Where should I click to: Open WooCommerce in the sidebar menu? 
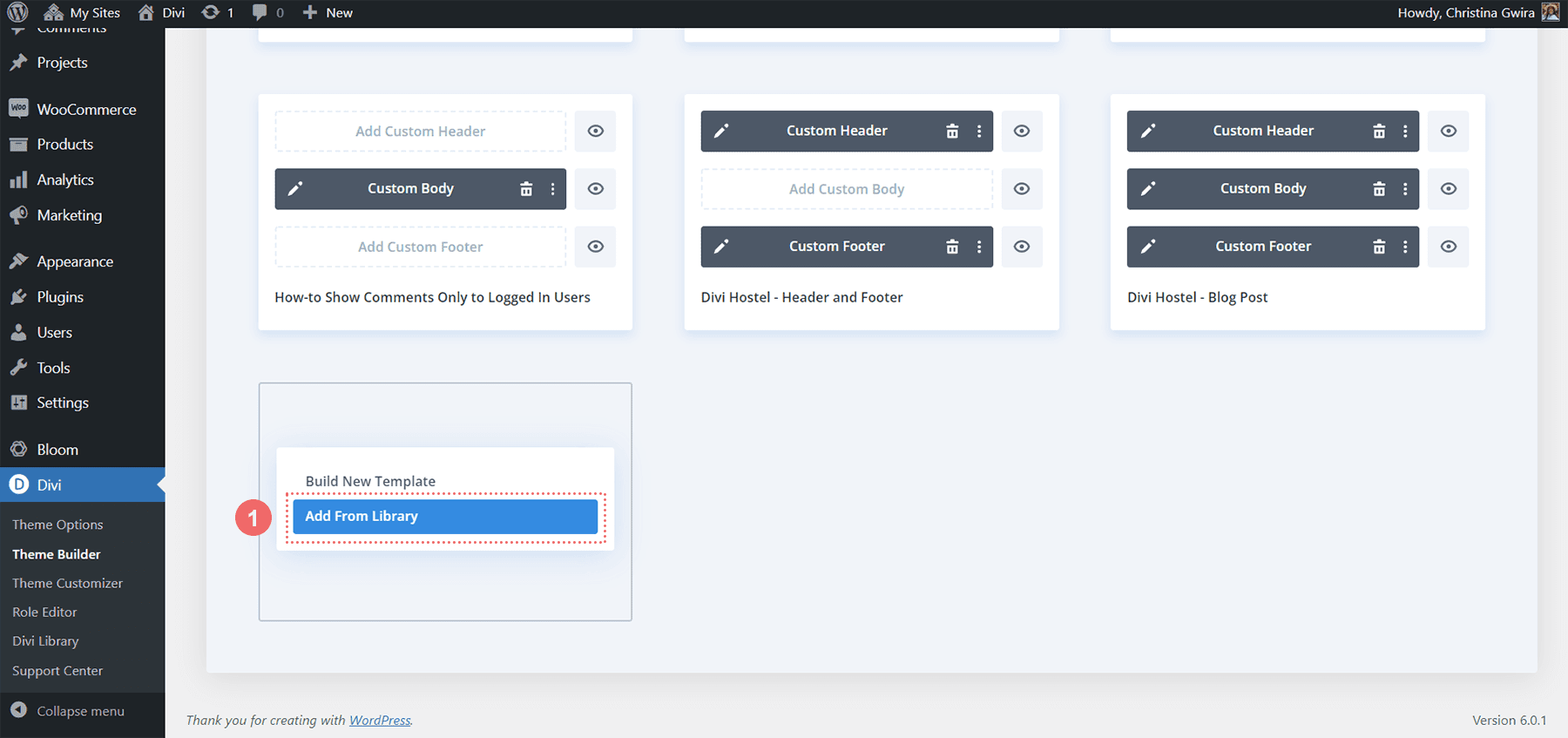point(85,109)
